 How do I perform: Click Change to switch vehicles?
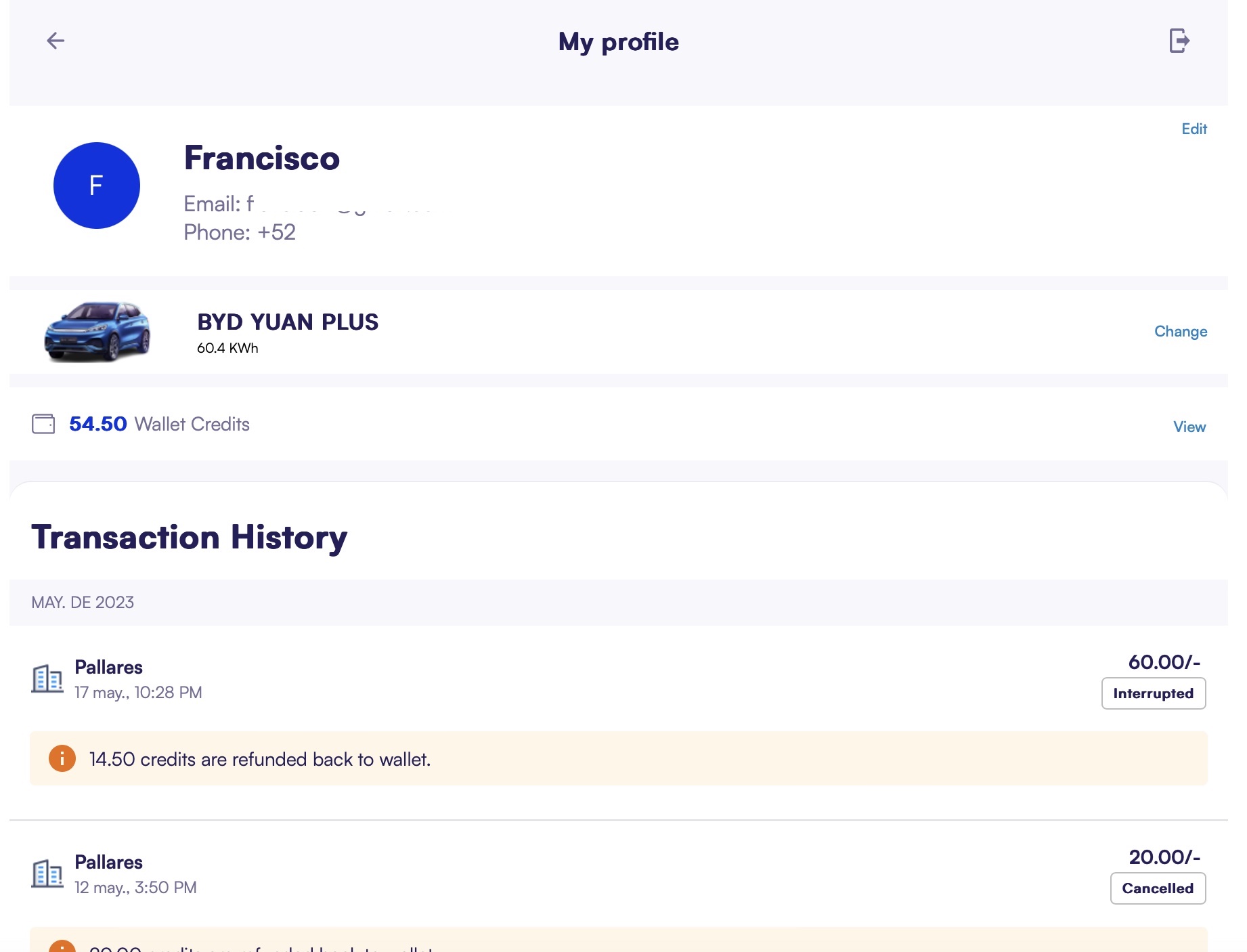coord(1180,331)
